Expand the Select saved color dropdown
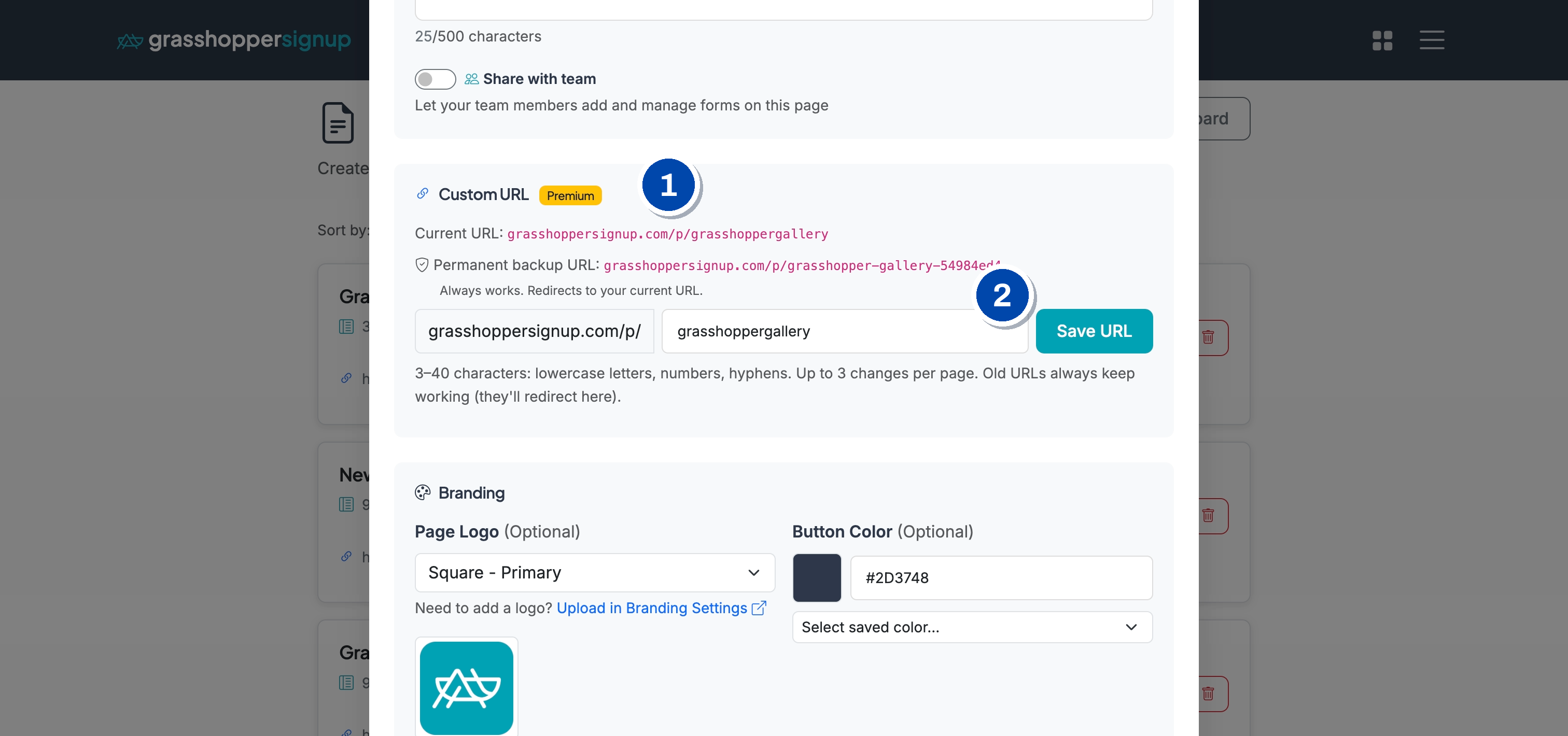 (x=972, y=627)
